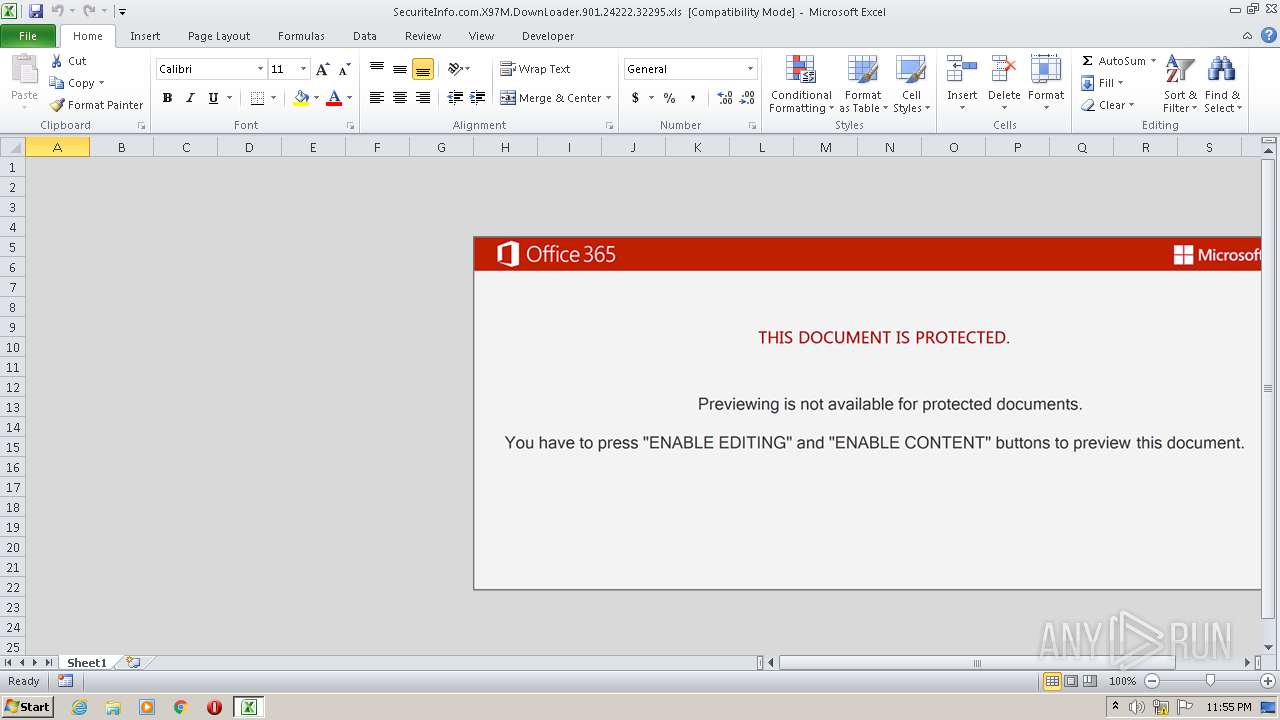
Task: Expand the Font Color dropdown arrow
Action: (349, 98)
